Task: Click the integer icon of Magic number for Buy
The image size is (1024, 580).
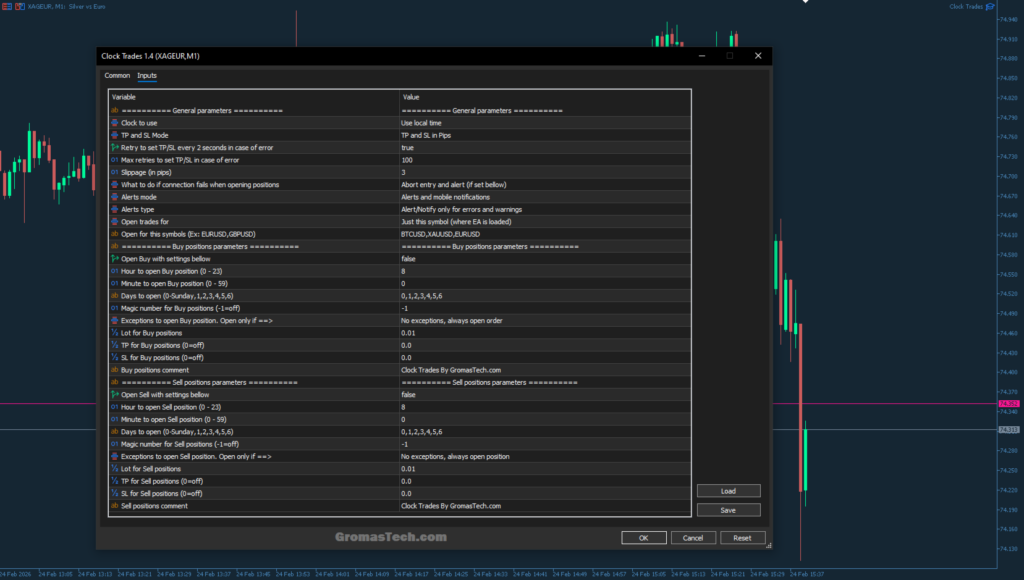Action: (x=115, y=308)
